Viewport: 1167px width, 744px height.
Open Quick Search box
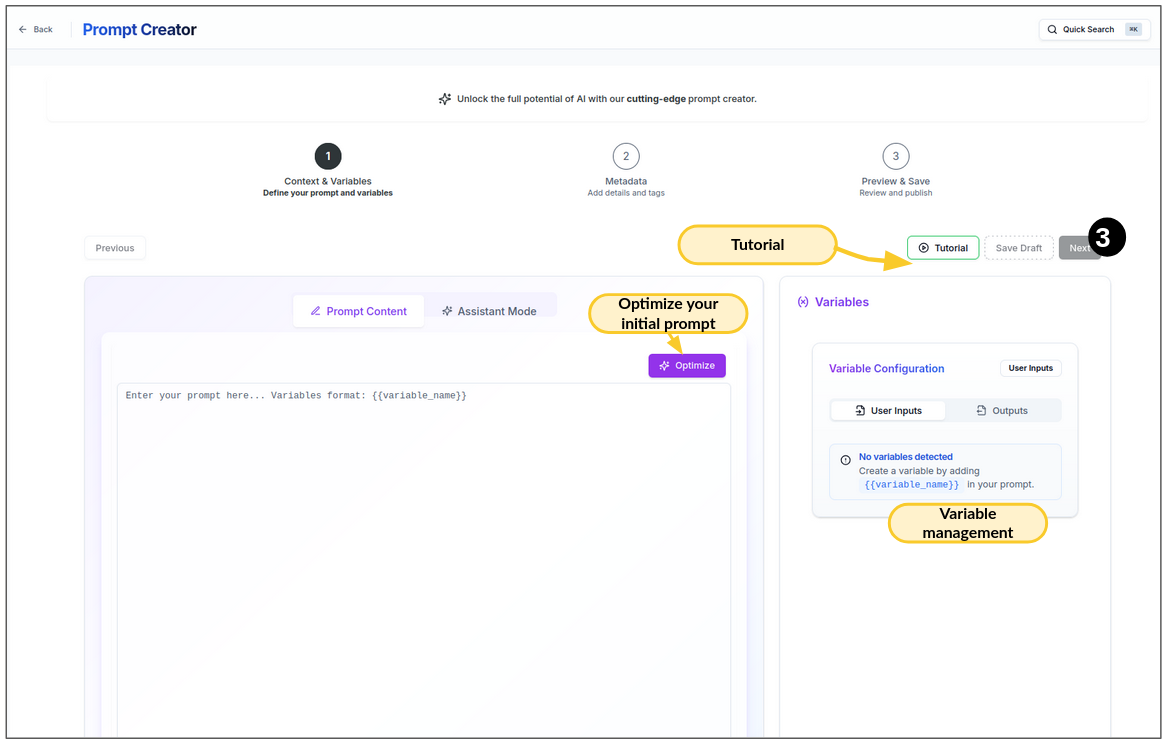click(x=1094, y=30)
